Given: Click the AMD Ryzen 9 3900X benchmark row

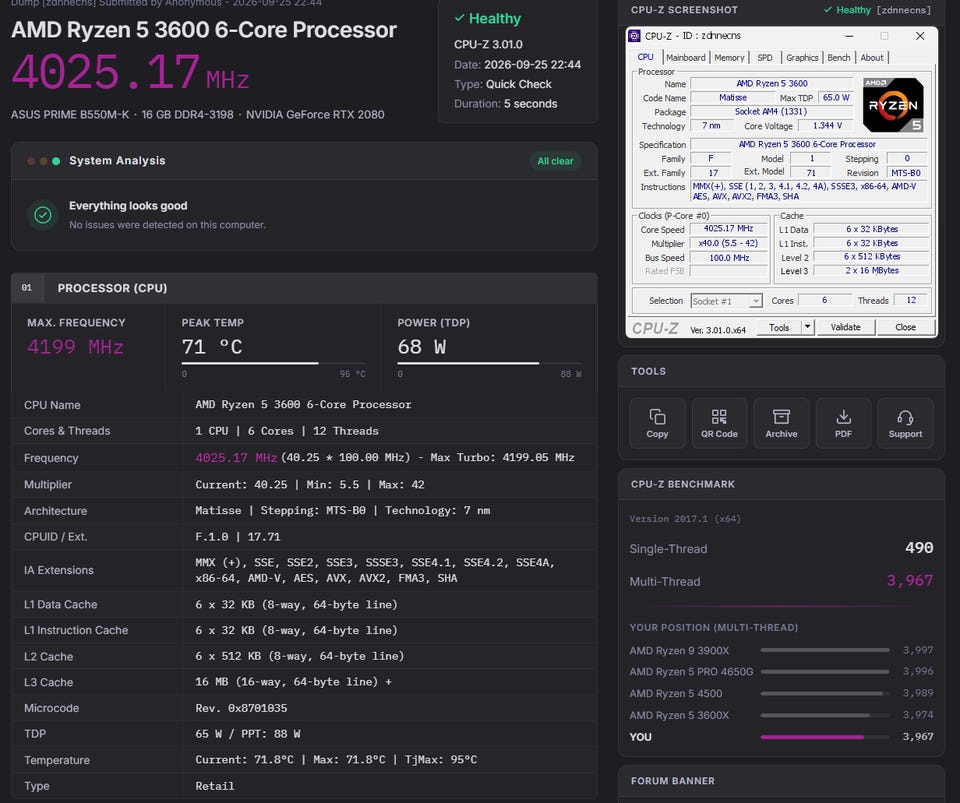Looking at the screenshot, I should pyautogui.click(x=781, y=650).
